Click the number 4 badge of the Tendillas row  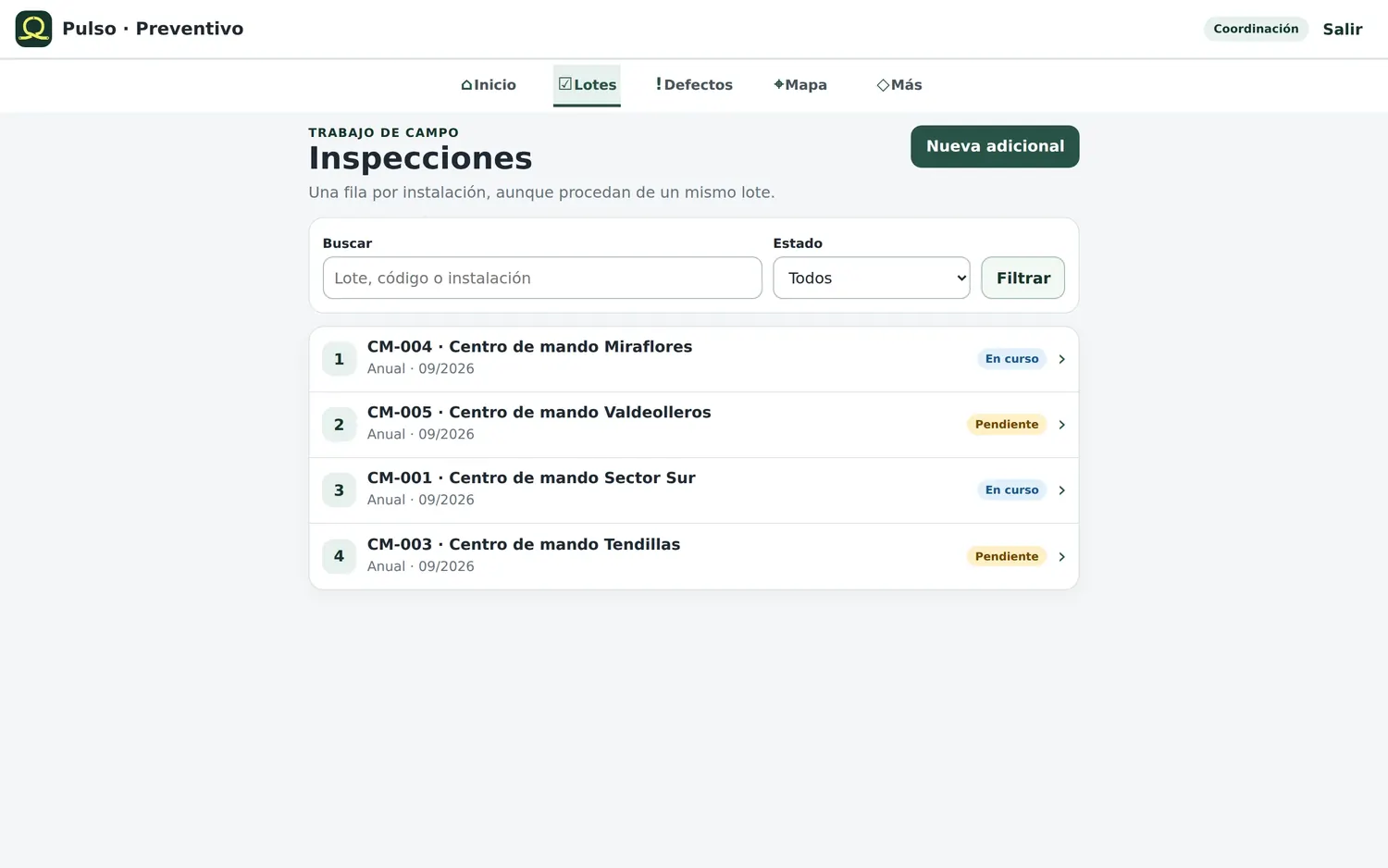[x=339, y=557]
